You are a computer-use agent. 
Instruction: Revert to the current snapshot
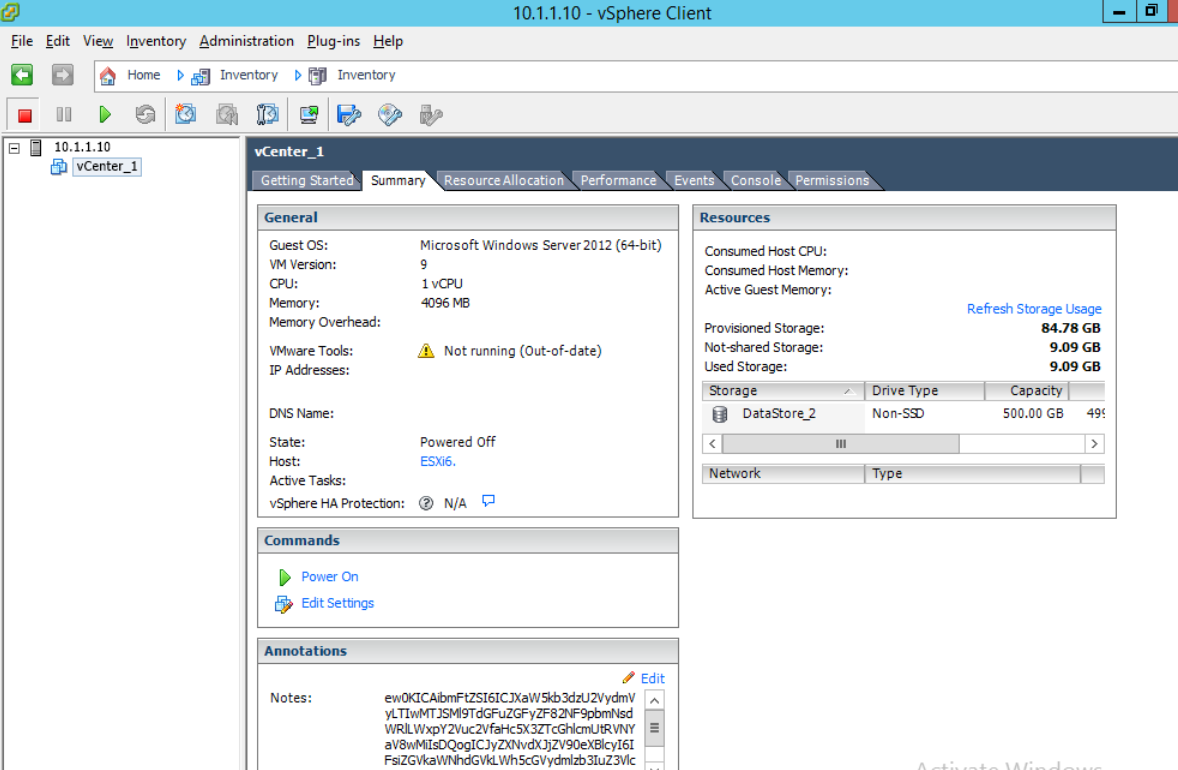click(227, 114)
